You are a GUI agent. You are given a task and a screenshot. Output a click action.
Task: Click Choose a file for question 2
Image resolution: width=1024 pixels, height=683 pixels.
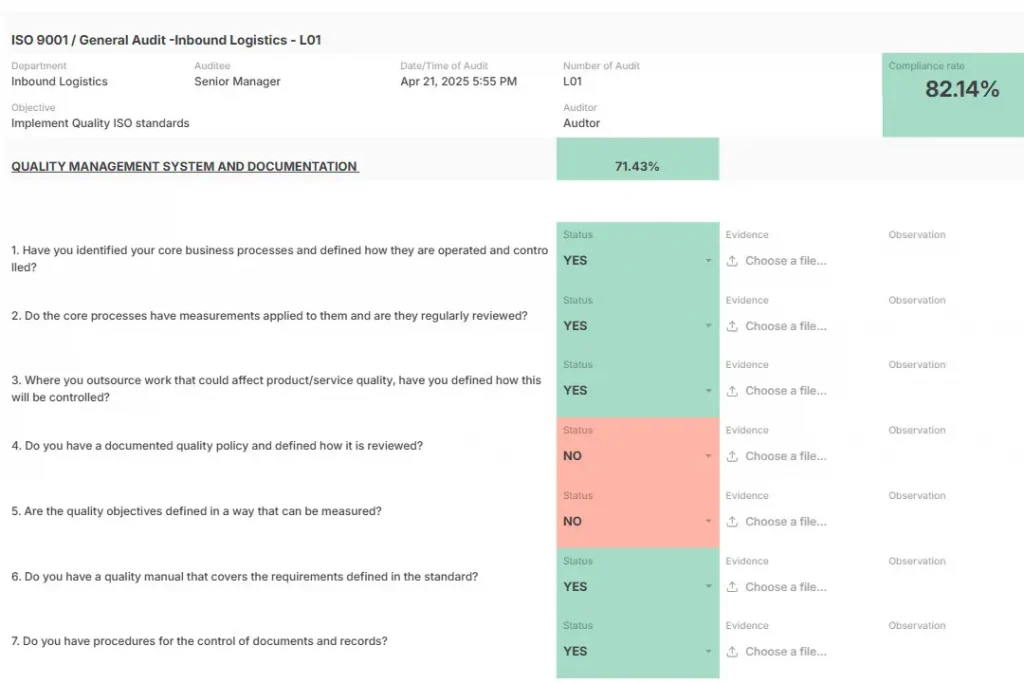[786, 325]
